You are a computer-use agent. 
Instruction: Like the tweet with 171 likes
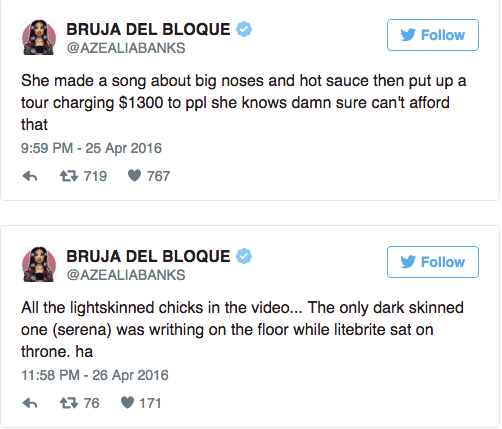(x=128, y=403)
